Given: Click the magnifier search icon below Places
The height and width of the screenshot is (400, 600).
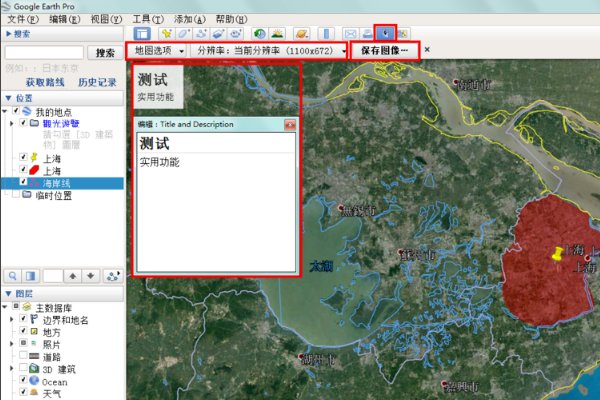Looking at the screenshot, I should click(13, 276).
